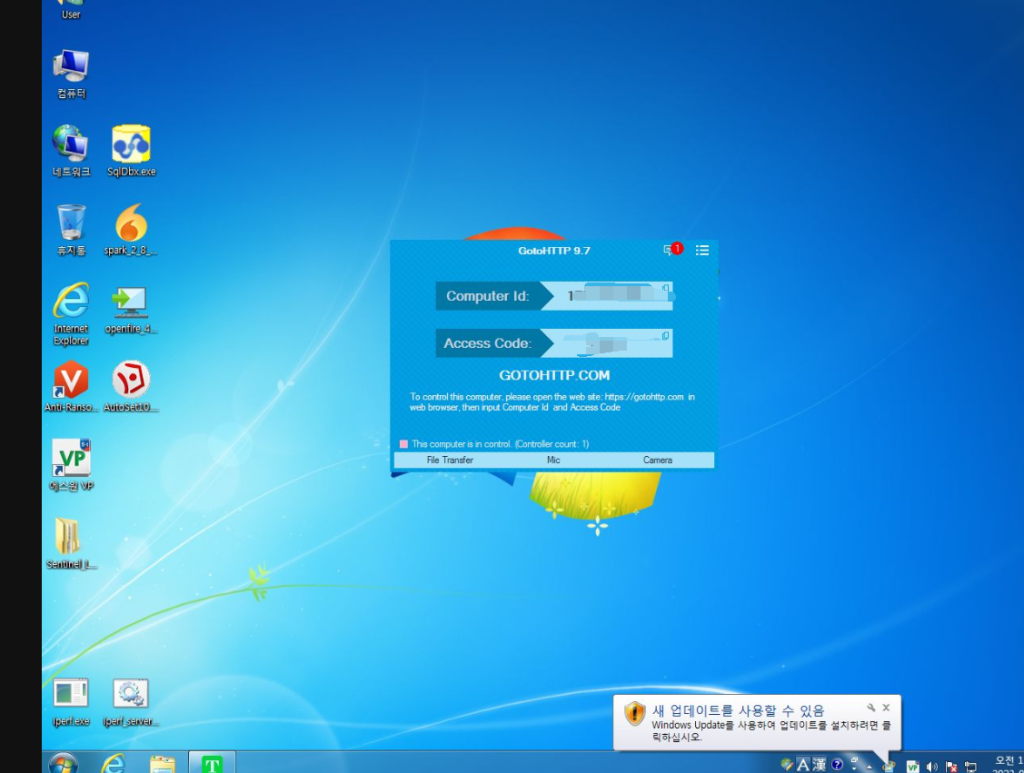Select the Internet Explorer desktop icon
Viewport: 1024px width, 773px height.
(x=71, y=314)
